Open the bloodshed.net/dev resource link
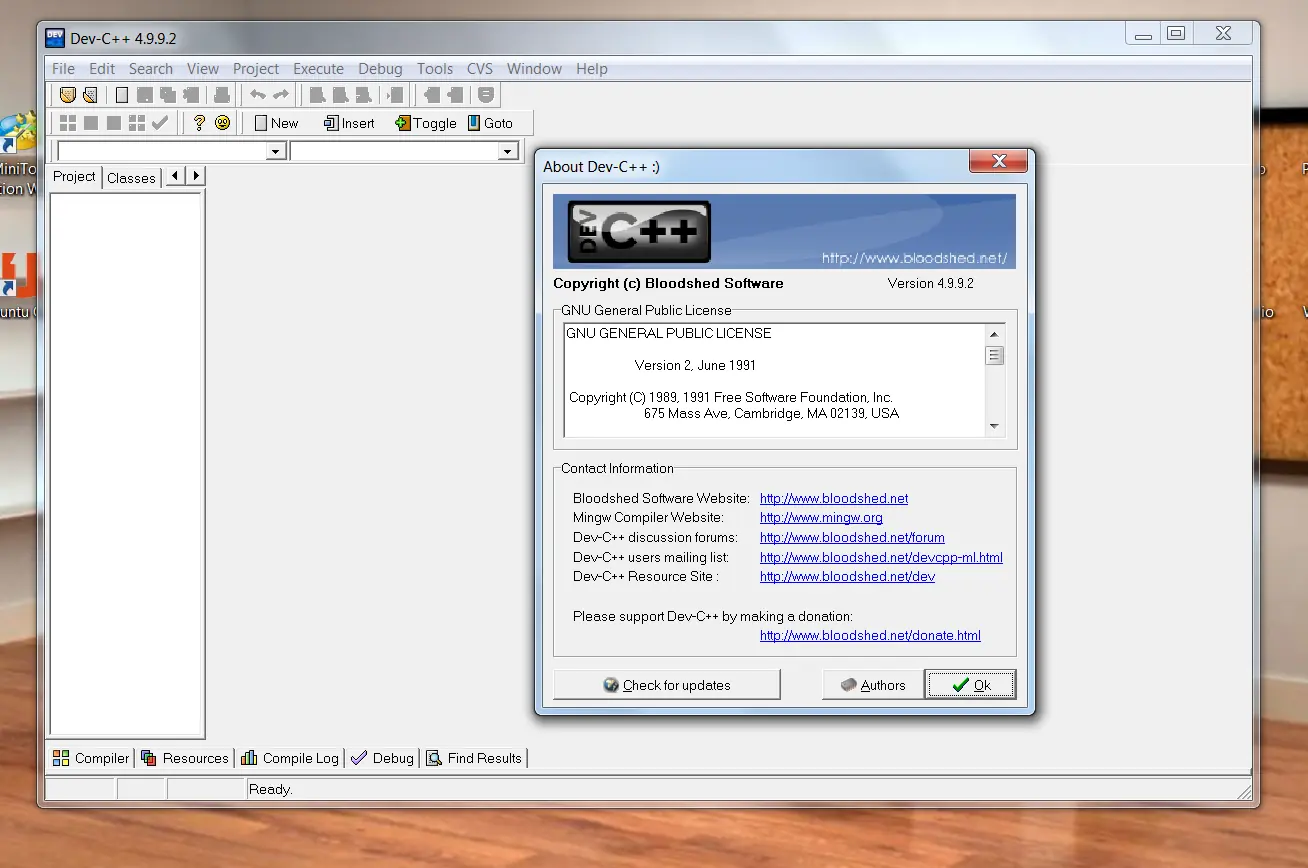 click(x=847, y=576)
